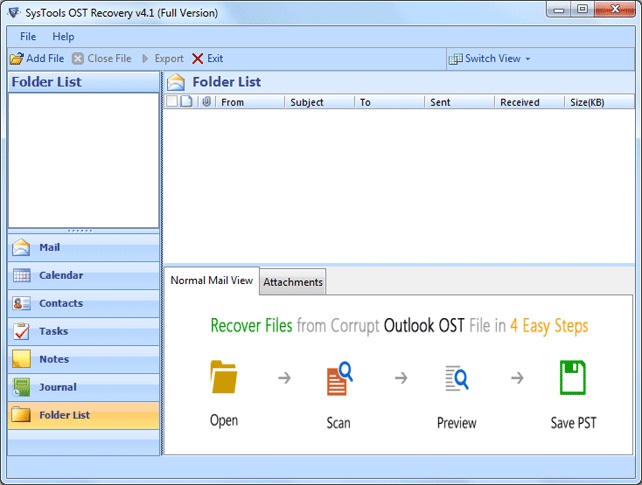Click the Calendar icon in the sidebar

[21, 275]
